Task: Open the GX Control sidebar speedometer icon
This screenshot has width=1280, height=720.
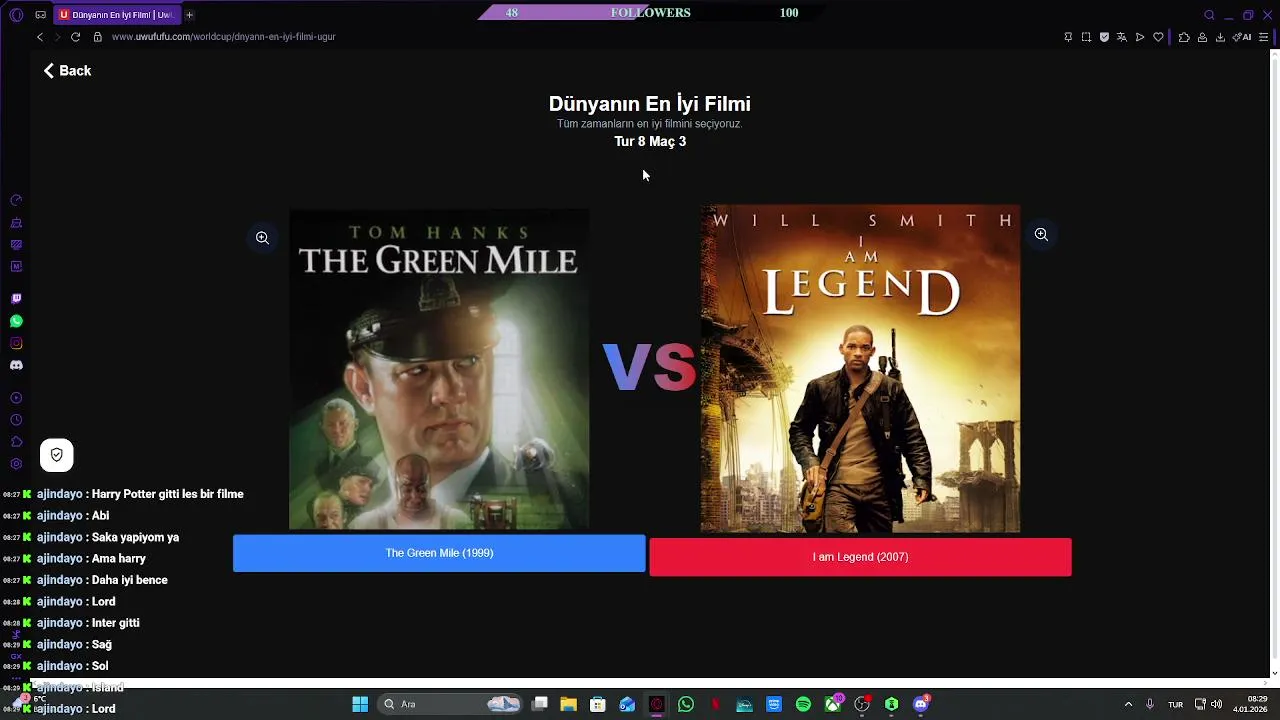Action: (16, 200)
